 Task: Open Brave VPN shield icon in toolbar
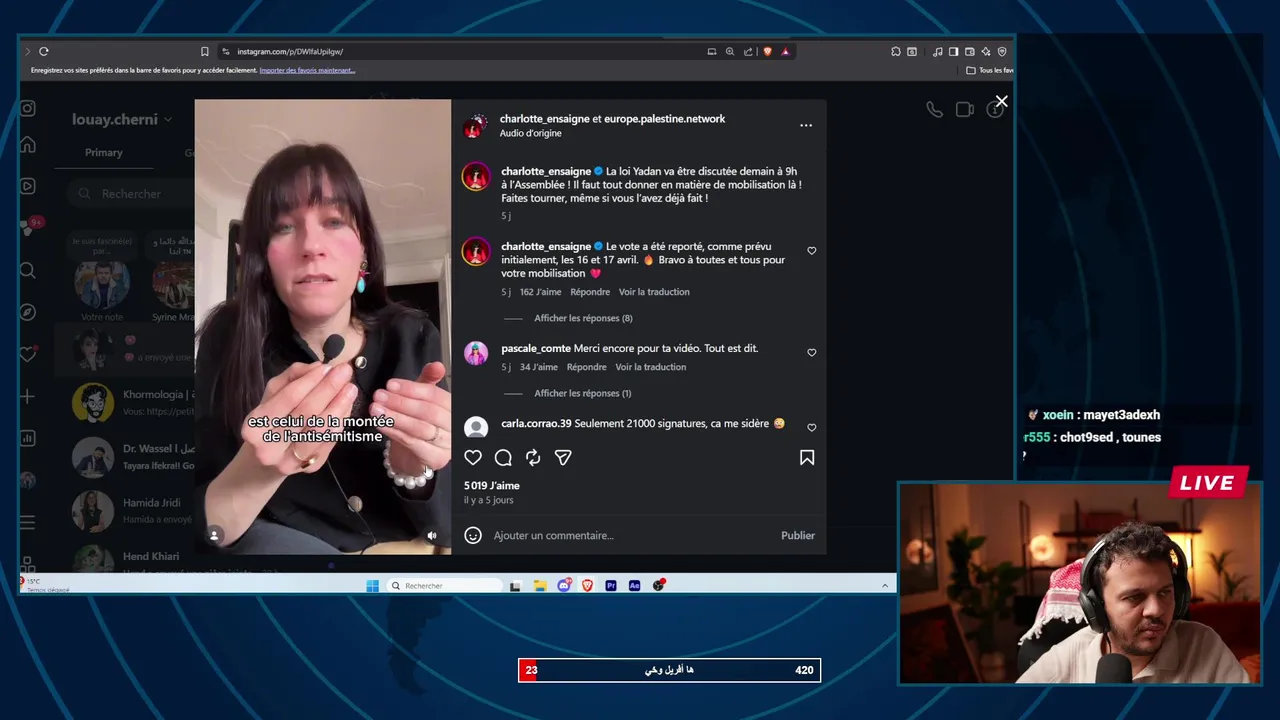1002,51
